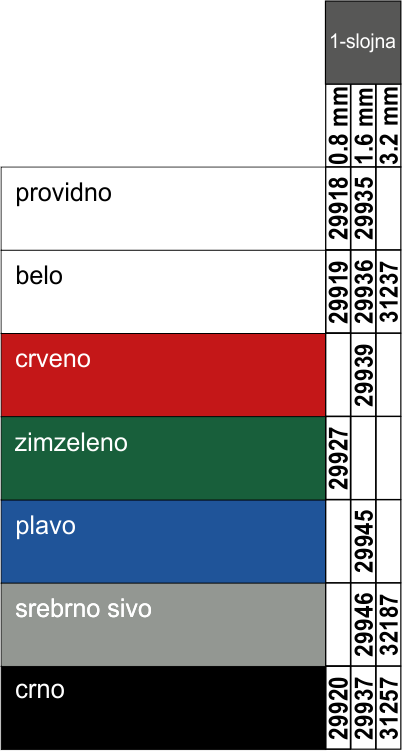Select product code 29927 for zimzeleno

point(338,458)
